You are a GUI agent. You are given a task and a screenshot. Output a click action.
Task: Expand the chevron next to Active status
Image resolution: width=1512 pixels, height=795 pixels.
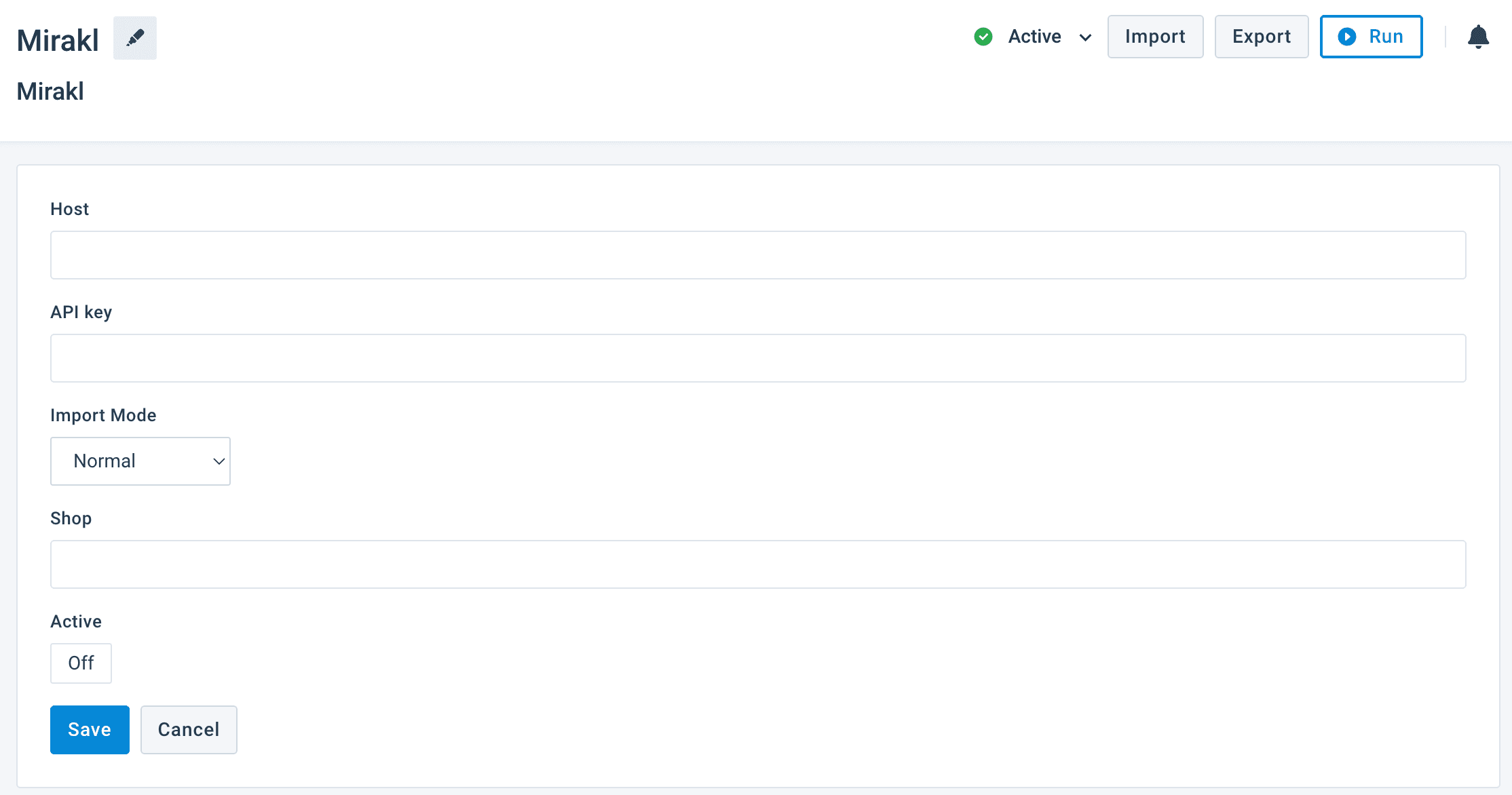pyautogui.click(x=1085, y=37)
